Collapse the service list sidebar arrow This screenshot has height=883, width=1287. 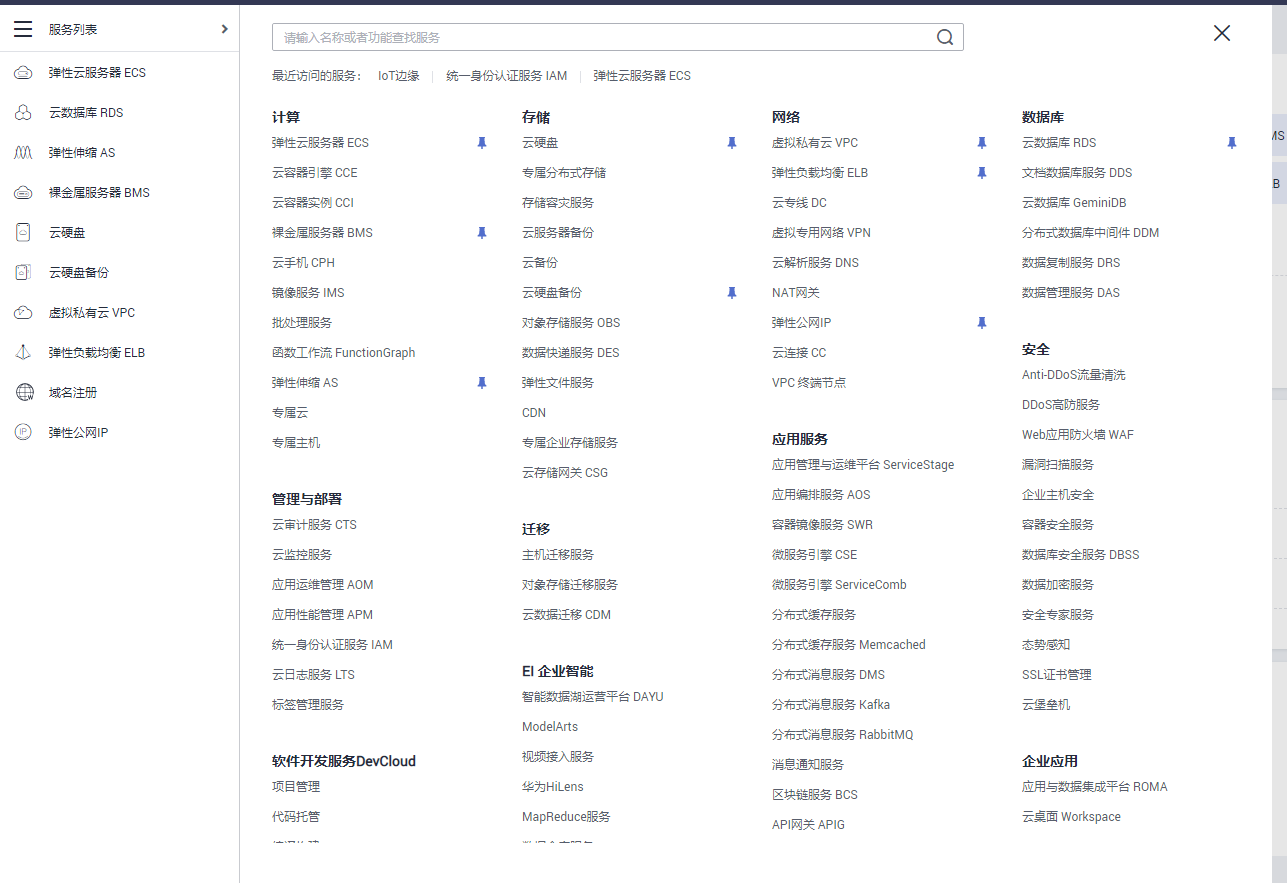point(224,29)
